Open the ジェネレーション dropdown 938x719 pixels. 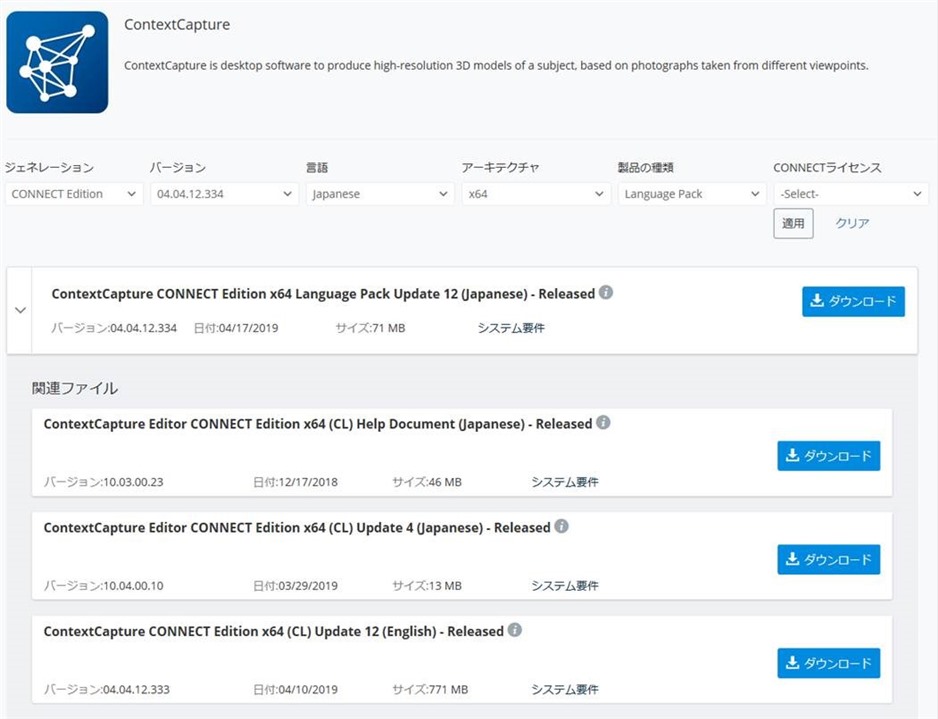pyautogui.click(x=73, y=193)
